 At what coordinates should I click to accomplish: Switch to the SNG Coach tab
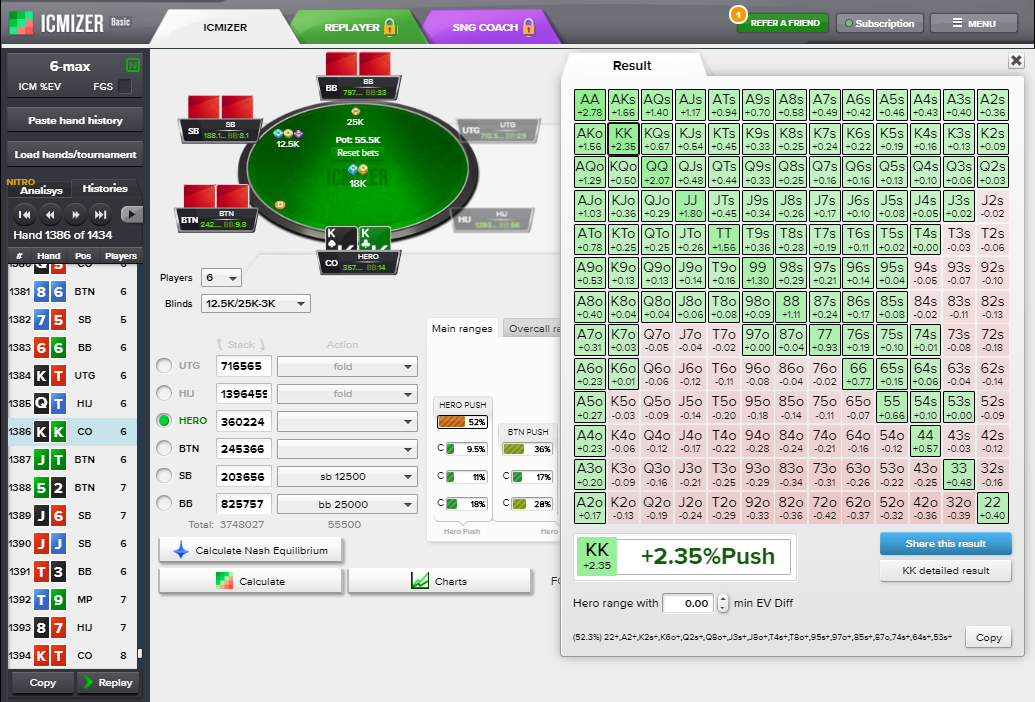[492, 27]
